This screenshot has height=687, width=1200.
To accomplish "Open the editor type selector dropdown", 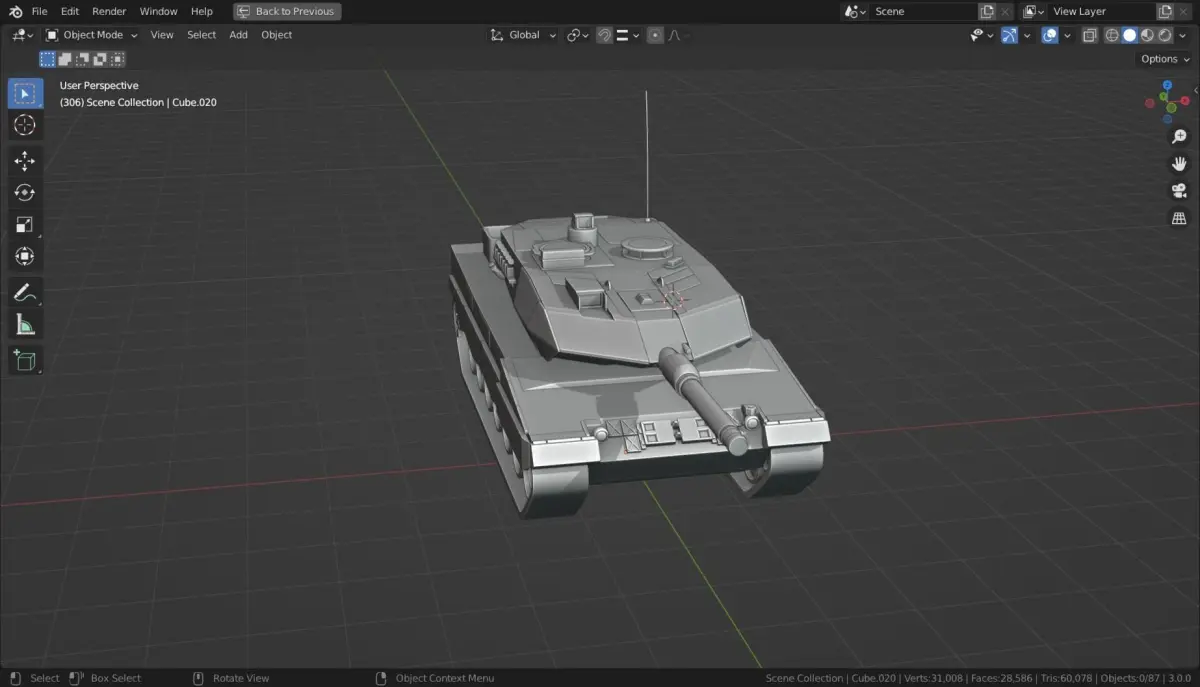I will coord(22,35).
